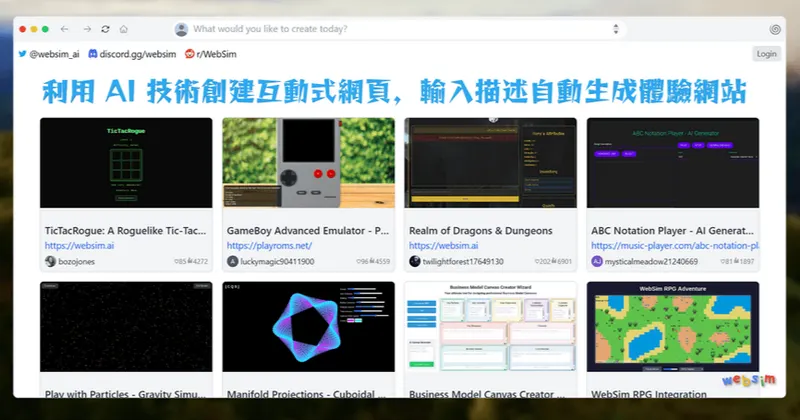Like TicTacRogue via the heart icon
Screen dimensions: 800x420
click(x=176, y=261)
